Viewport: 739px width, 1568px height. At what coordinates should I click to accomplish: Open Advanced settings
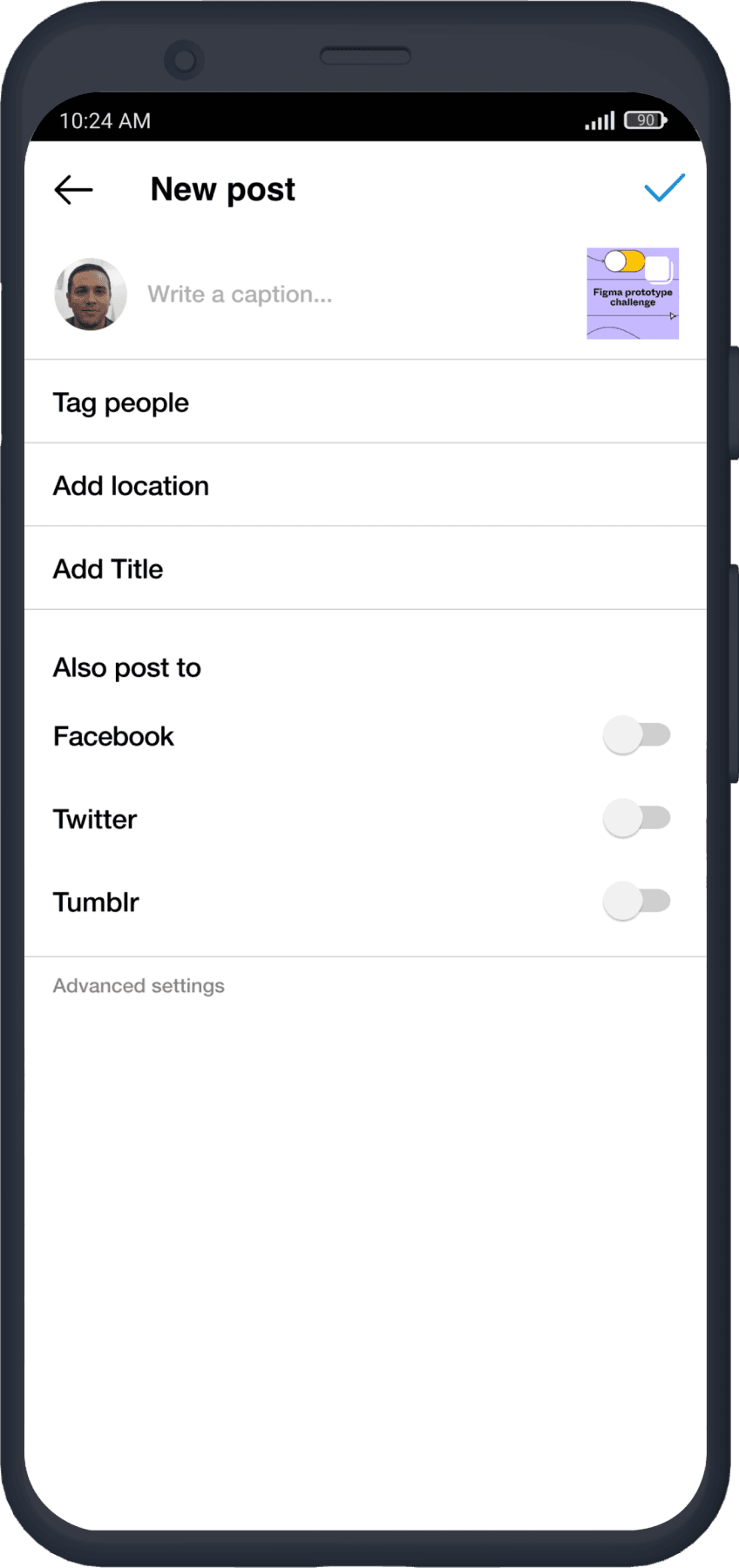(x=139, y=985)
